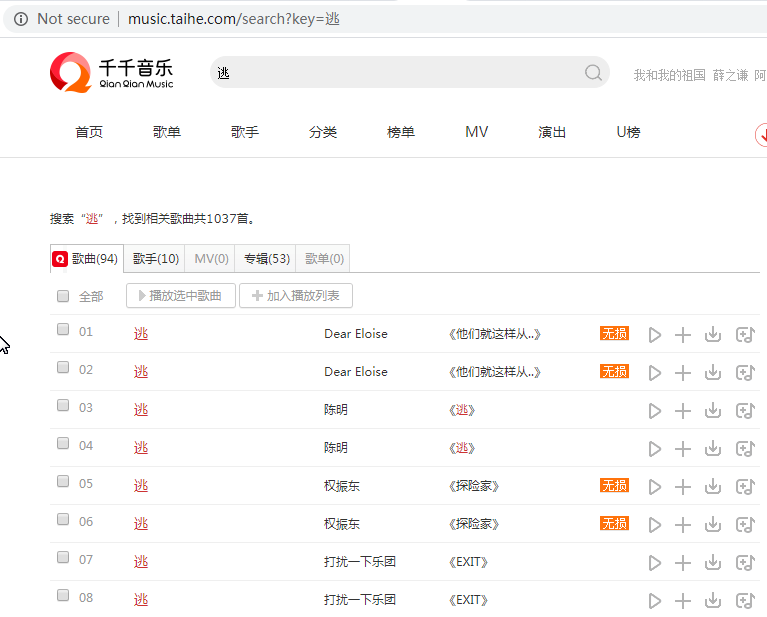Click the MV icon for song 02

pyautogui.click(x=744, y=373)
